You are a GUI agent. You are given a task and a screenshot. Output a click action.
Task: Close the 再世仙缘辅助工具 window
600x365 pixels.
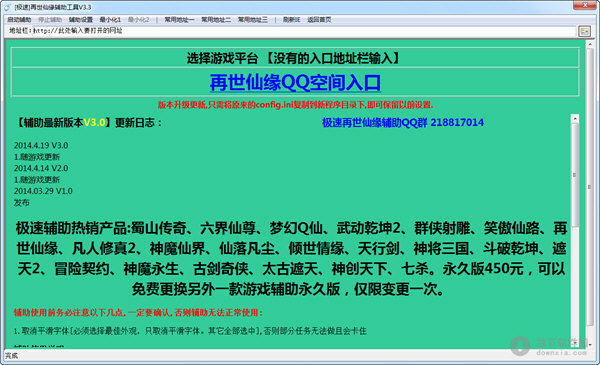coord(585,5)
